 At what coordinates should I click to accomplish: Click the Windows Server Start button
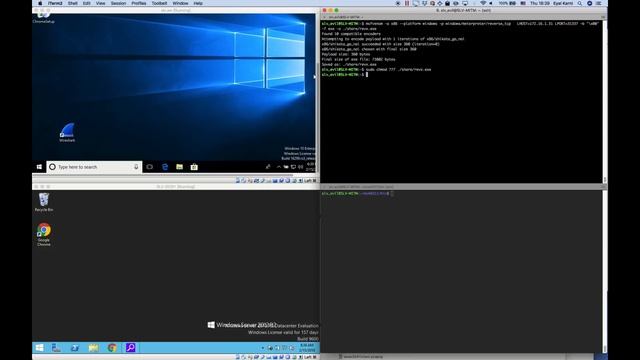(x=39, y=348)
